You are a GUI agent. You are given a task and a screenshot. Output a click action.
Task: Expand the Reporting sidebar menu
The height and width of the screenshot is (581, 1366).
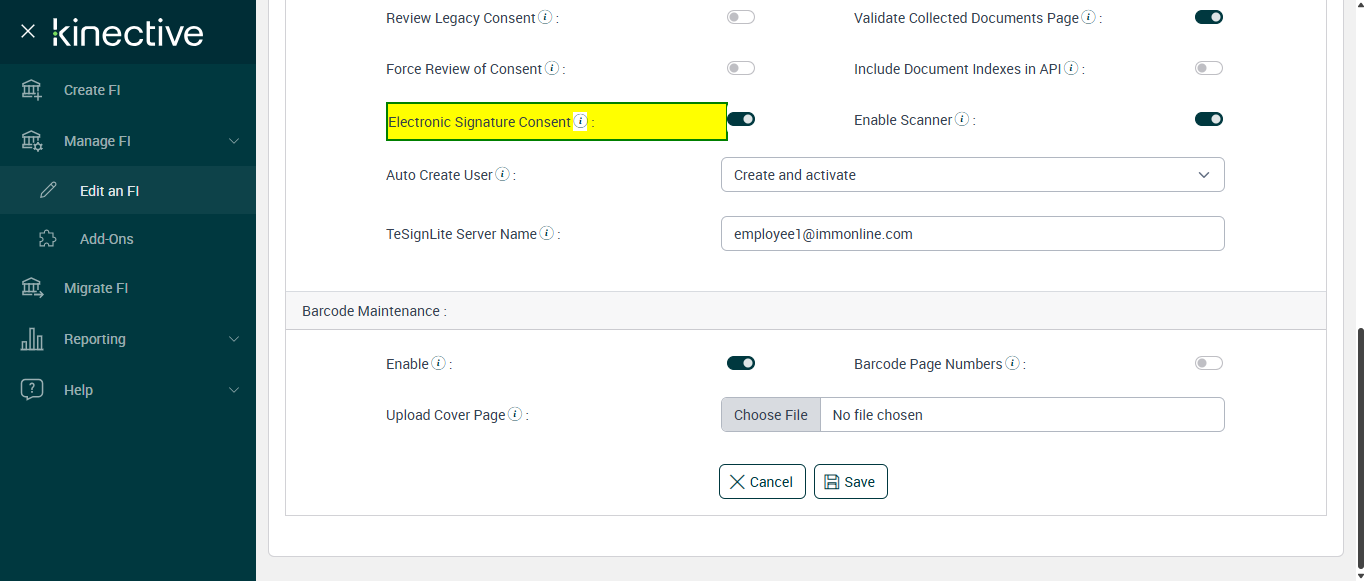128,339
